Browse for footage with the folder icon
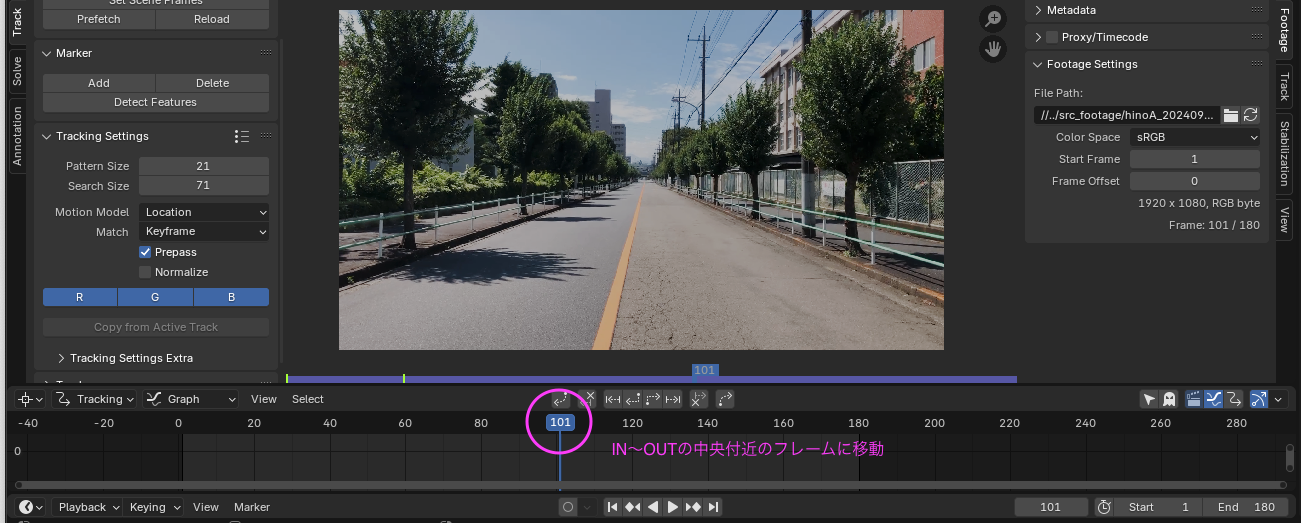Screen dimensions: 1301x523 coord(1231,115)
